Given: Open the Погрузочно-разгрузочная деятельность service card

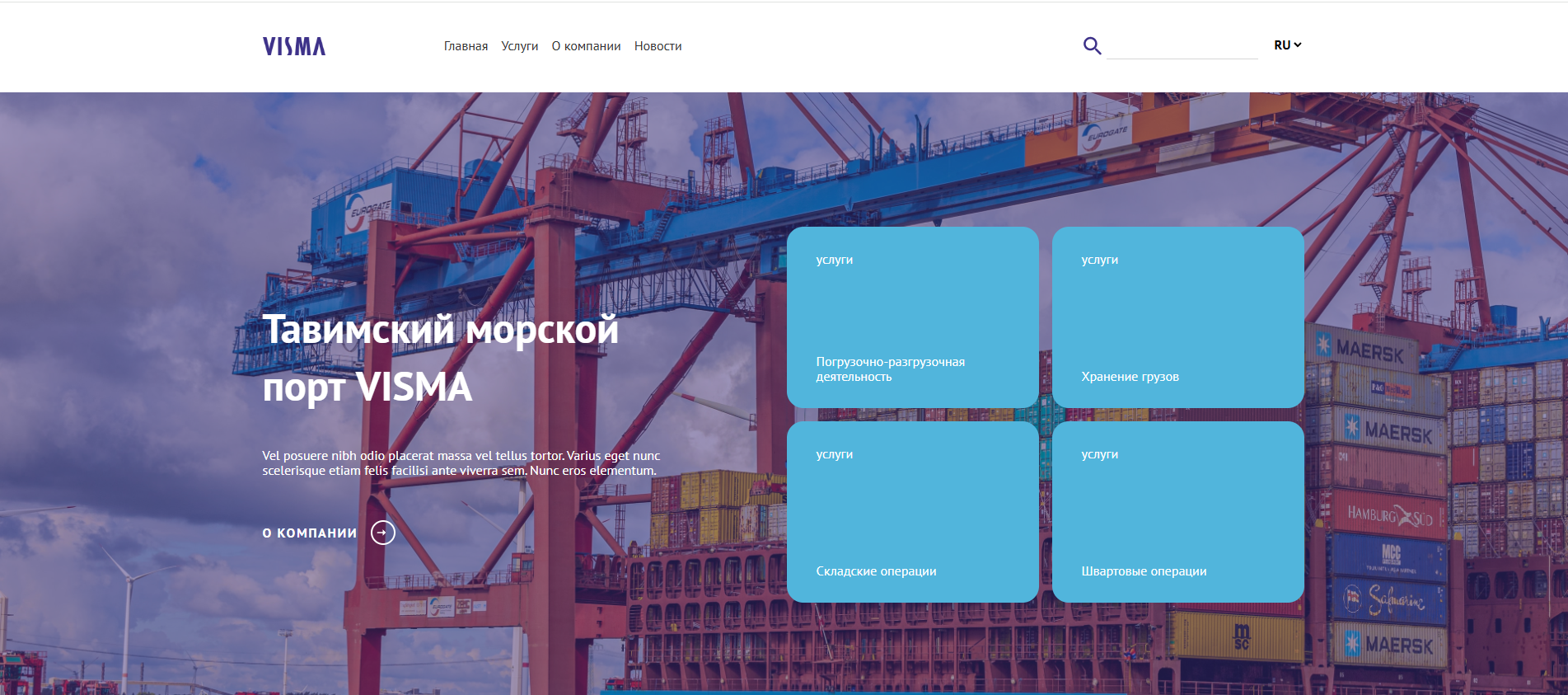Looking at the screenshot, I should tap(913, 317).
